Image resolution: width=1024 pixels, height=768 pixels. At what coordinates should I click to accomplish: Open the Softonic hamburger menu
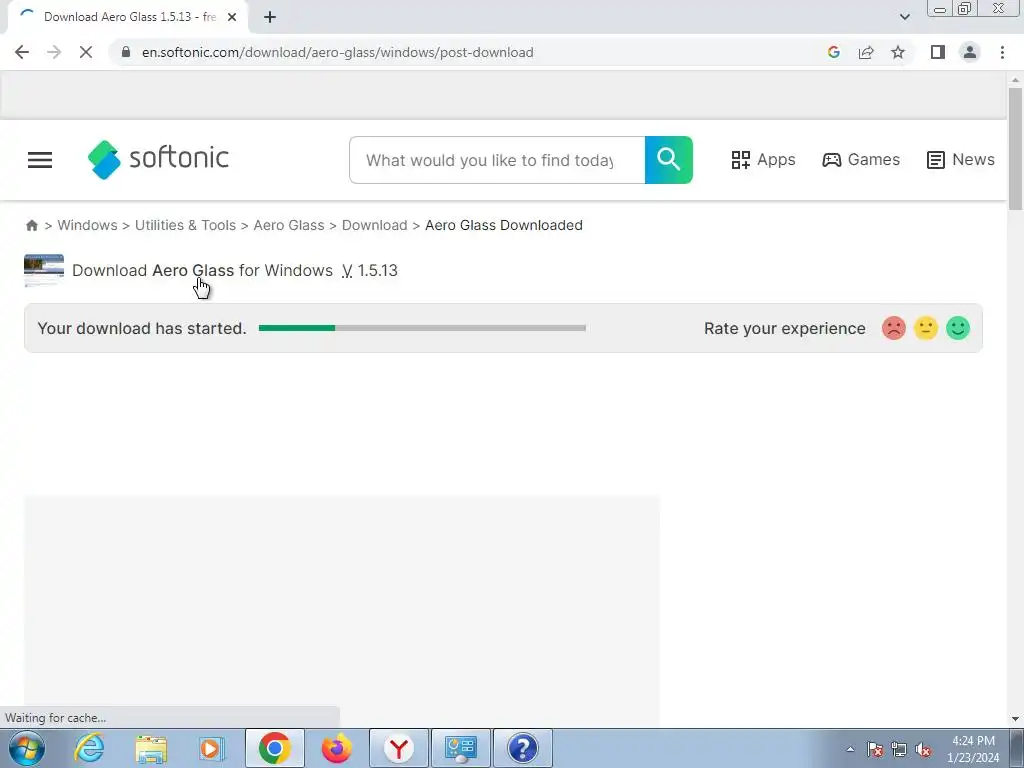coord(40,160)
